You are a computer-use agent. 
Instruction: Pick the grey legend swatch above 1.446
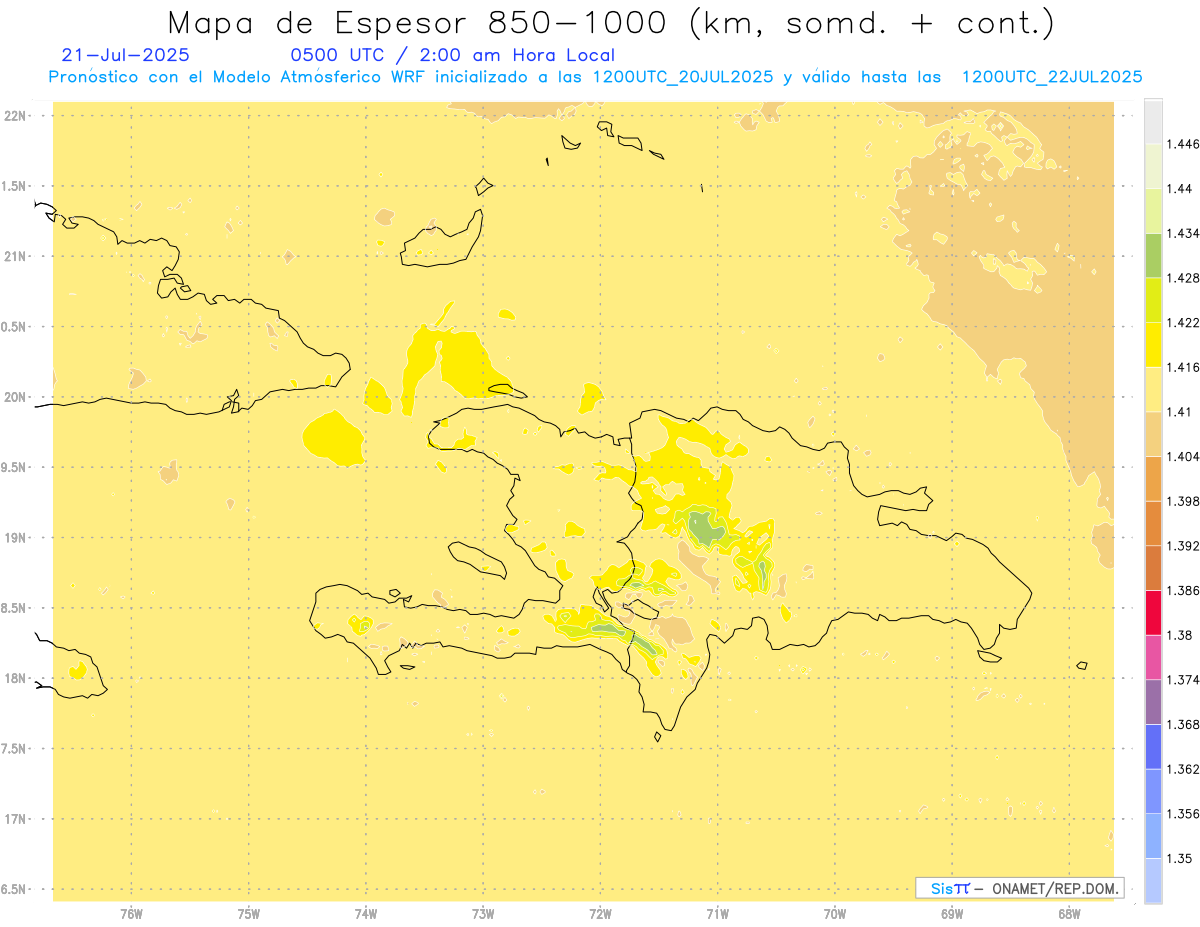[1153, 121]
